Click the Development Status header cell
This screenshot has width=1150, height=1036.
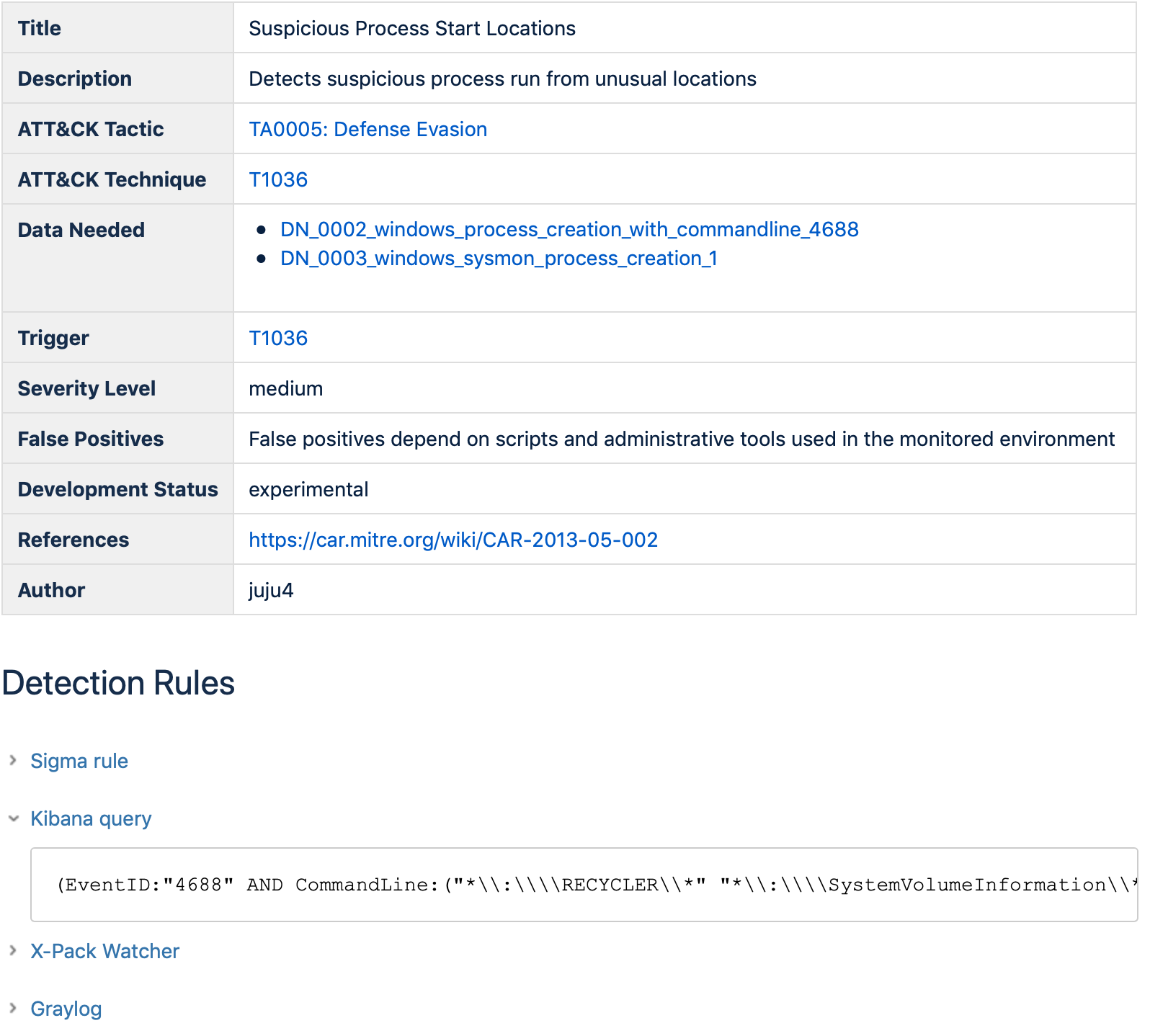[117, 488]
